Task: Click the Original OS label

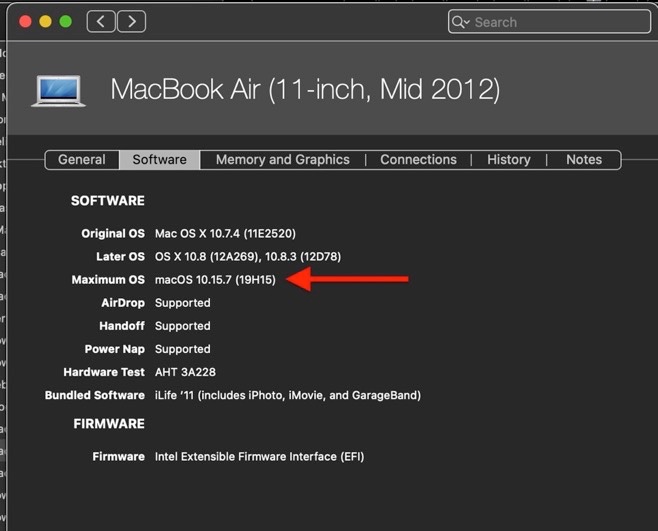Action: click(113, 233)
